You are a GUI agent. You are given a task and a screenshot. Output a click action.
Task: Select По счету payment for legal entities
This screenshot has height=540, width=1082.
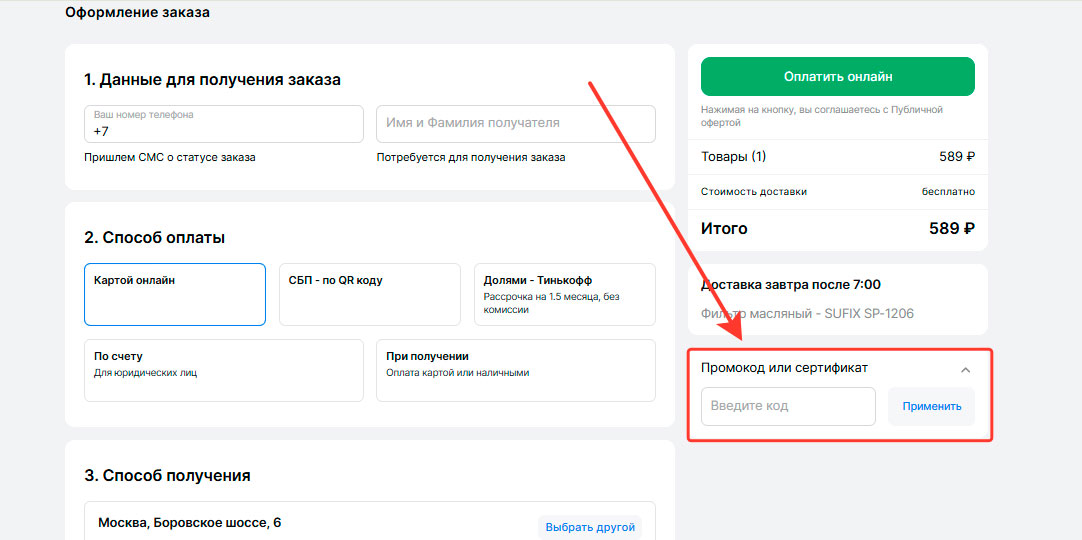coord(224,370)
